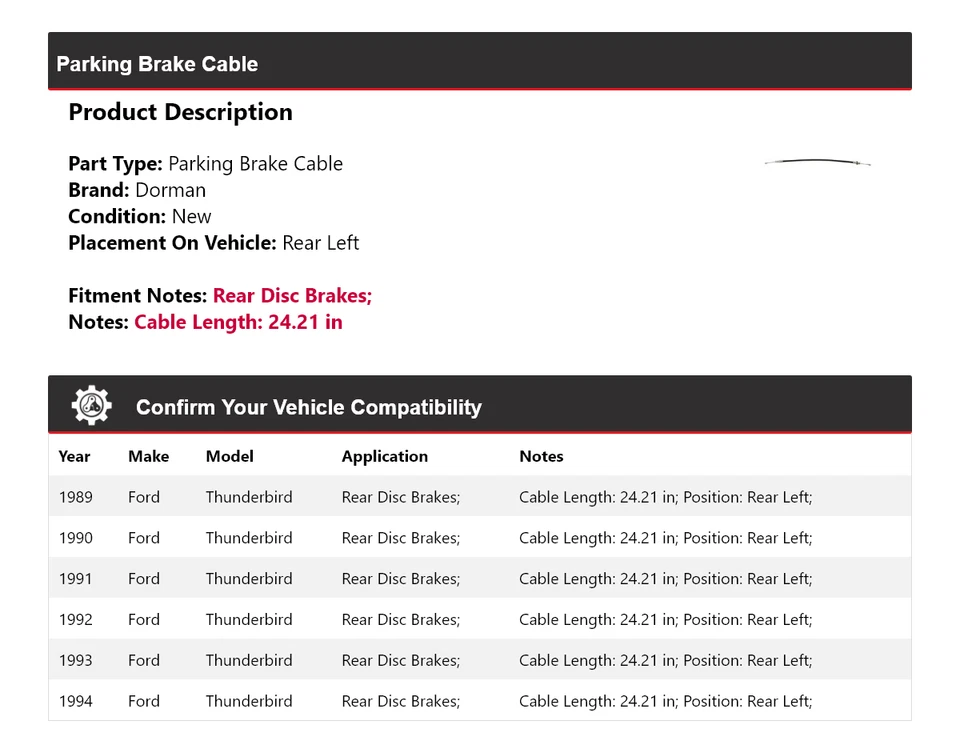The image size is (960, 753).
Task: Click the gear and wrench compatibility icon
Action: point(91,406)
